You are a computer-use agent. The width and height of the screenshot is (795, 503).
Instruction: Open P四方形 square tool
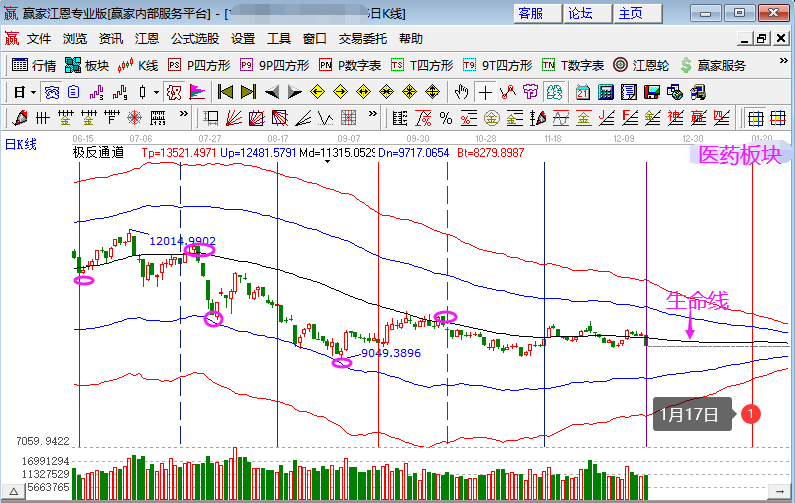199,65
